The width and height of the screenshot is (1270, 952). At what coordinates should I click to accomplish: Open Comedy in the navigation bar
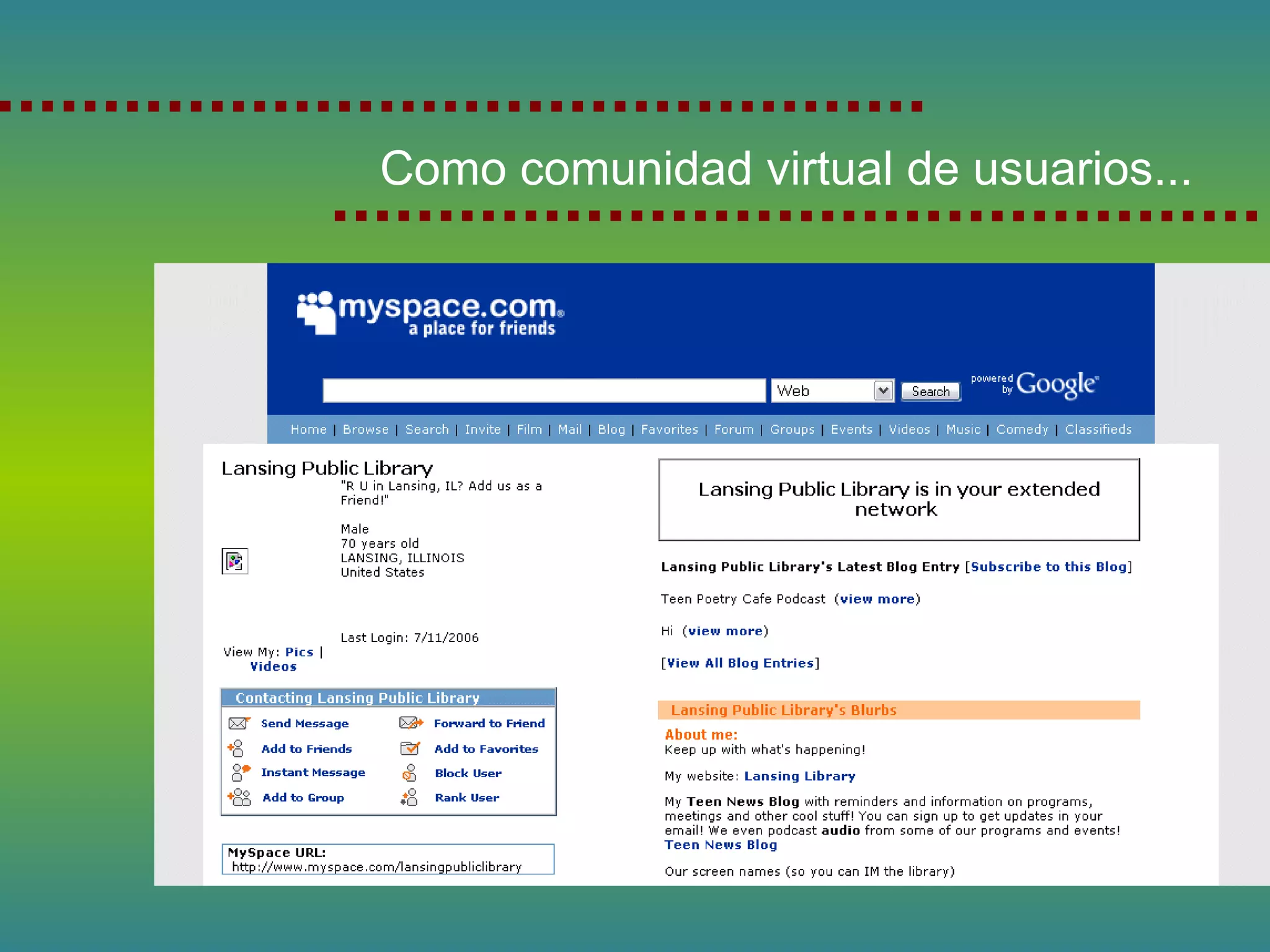pyautogui.click(x=1023, y=430)
